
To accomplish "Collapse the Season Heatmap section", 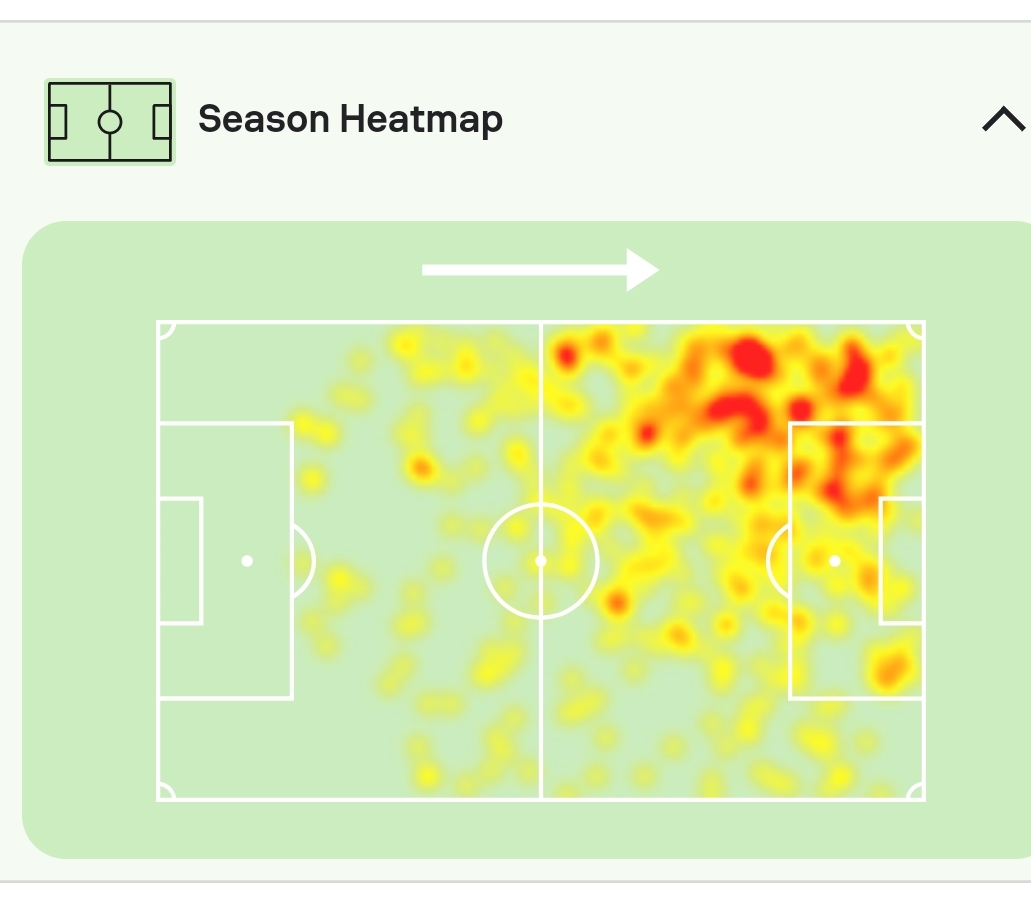I will point(1003,120).
